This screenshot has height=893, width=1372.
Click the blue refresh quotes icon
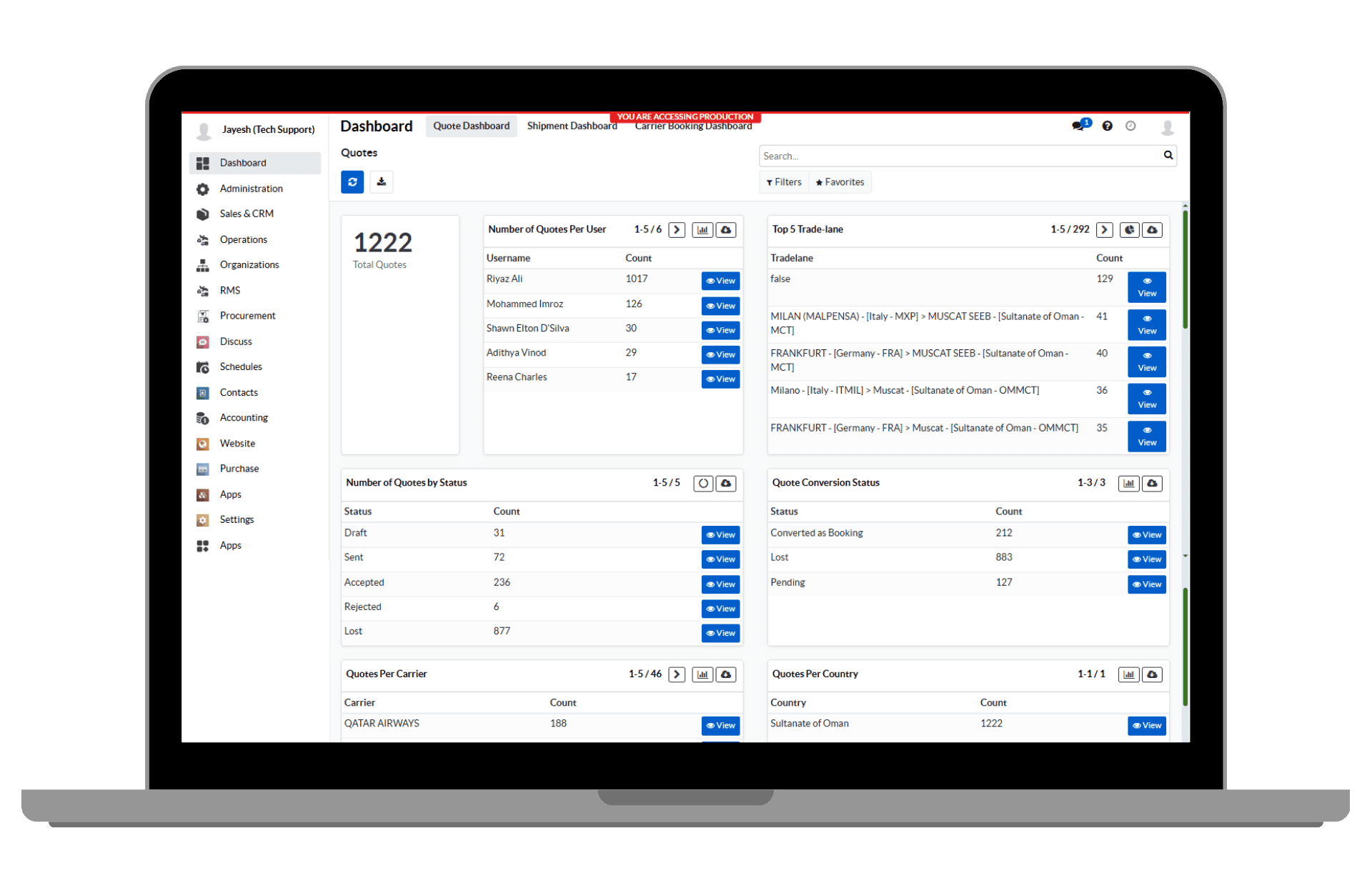(352, 182)
